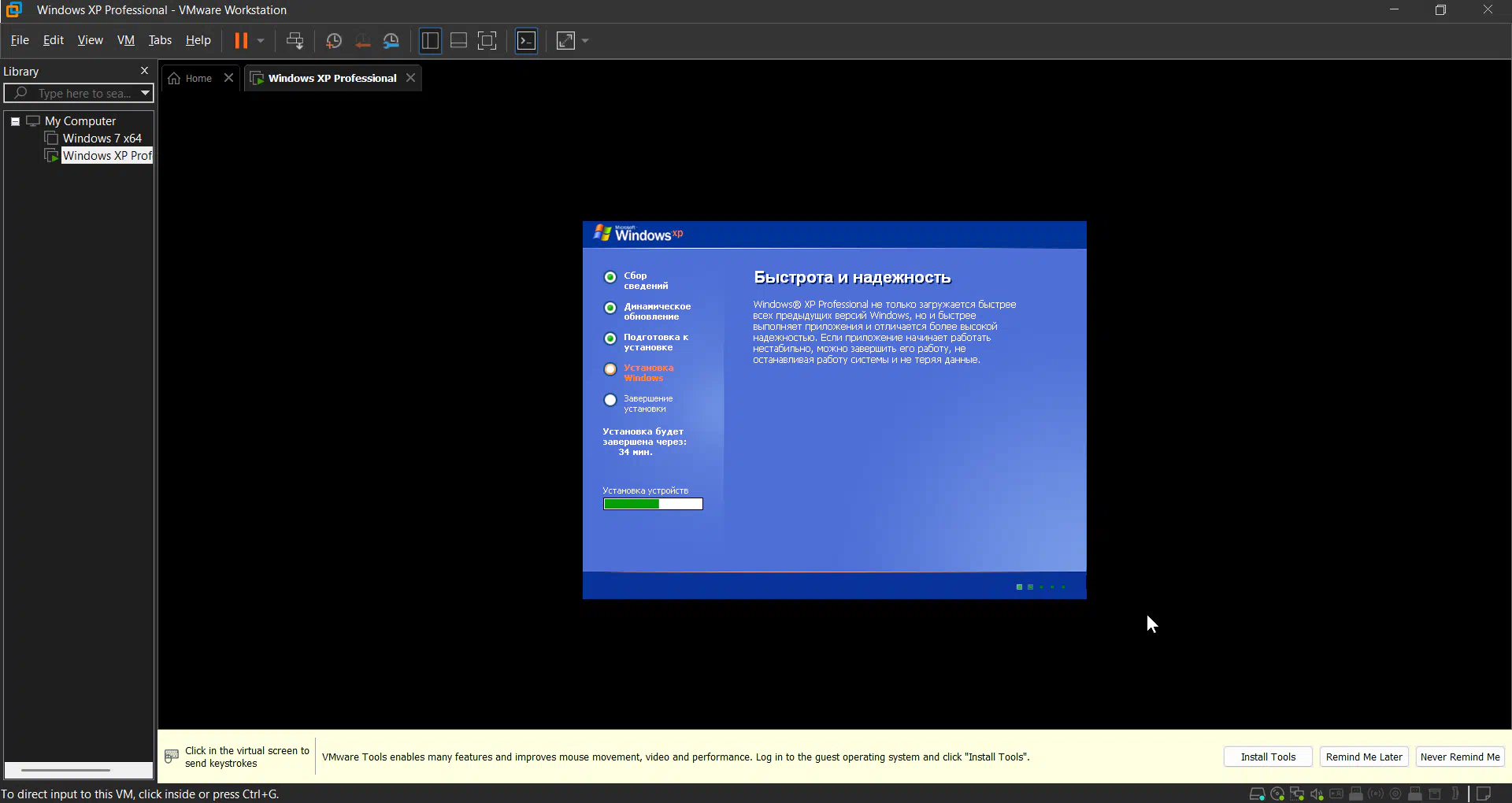Open the Tabs menu
This screenshot has height=803, width=1512.
(160, 40)
